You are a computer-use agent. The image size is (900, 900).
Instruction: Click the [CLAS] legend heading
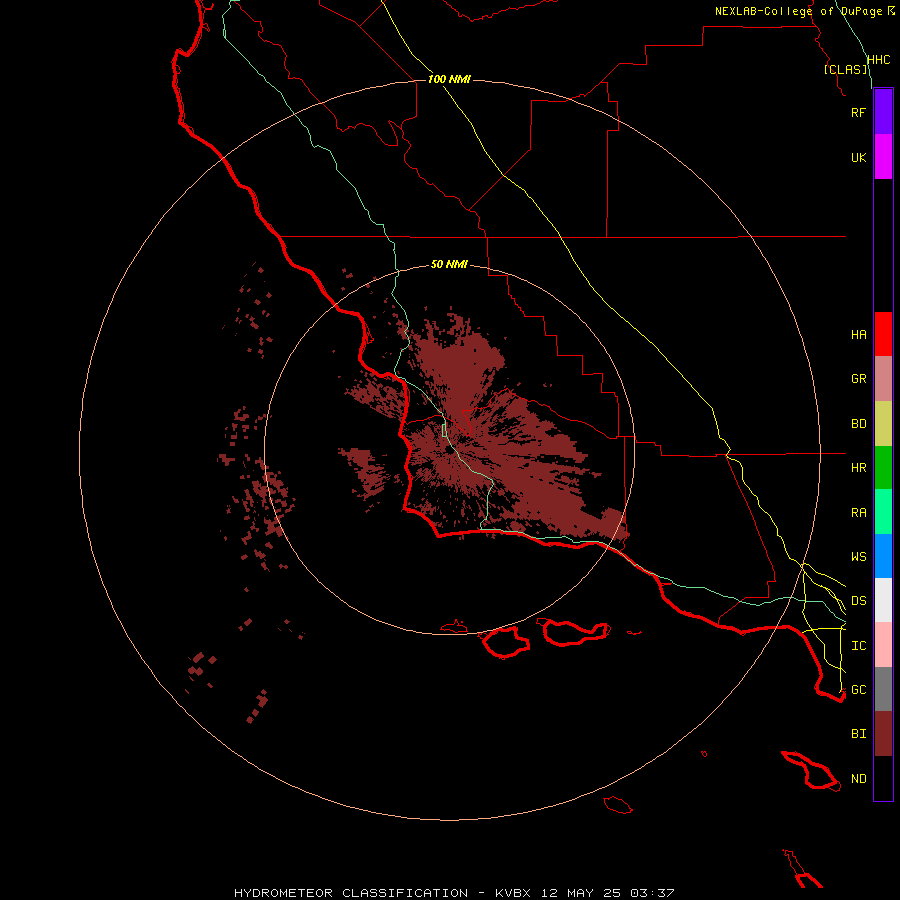[845, 69]
